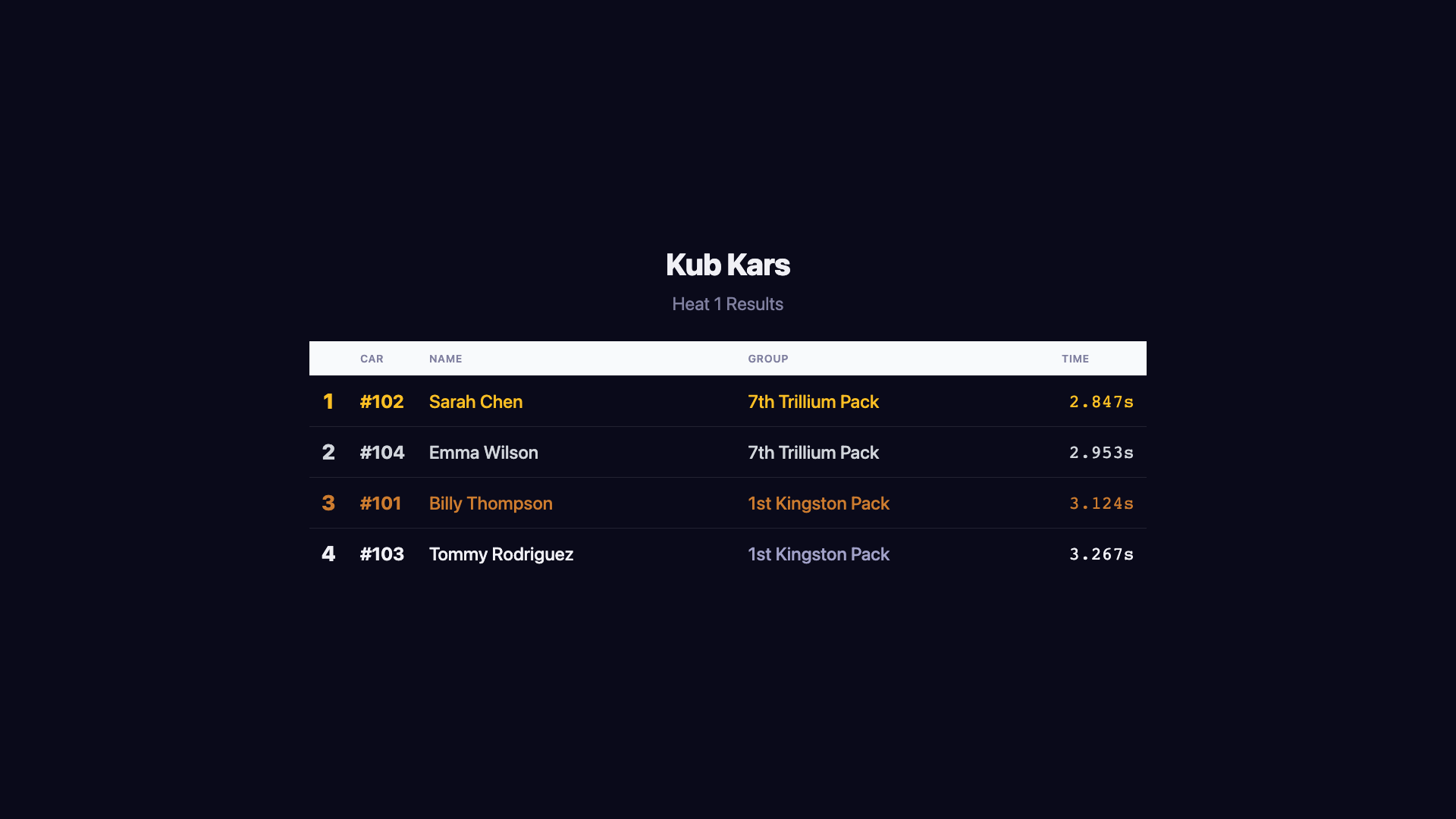Select Billy Thompson's name
Viewport: 1456px width, 819px height.
pyautogui.click(x=491, y=504)
